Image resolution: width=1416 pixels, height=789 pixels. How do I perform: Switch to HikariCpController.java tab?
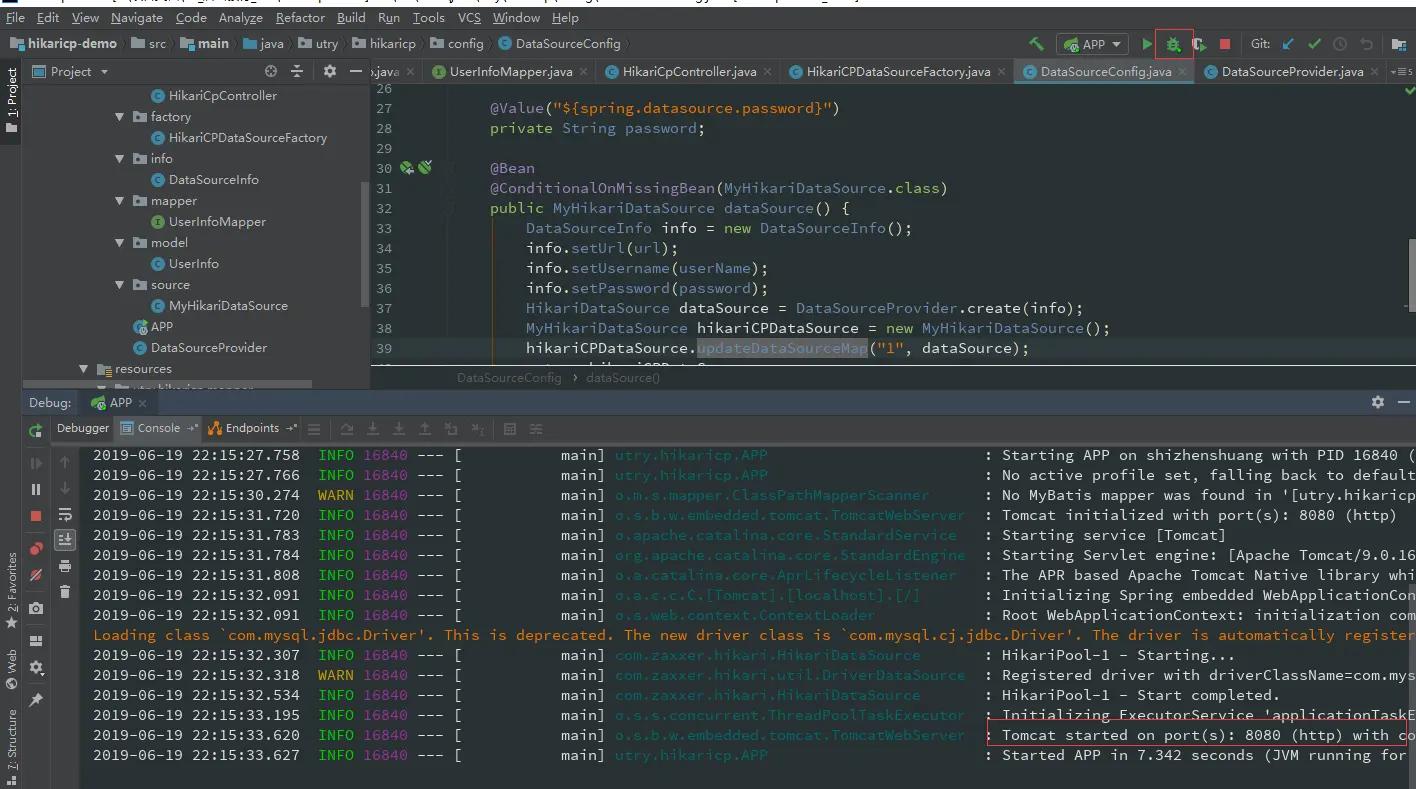click(689, 72)
